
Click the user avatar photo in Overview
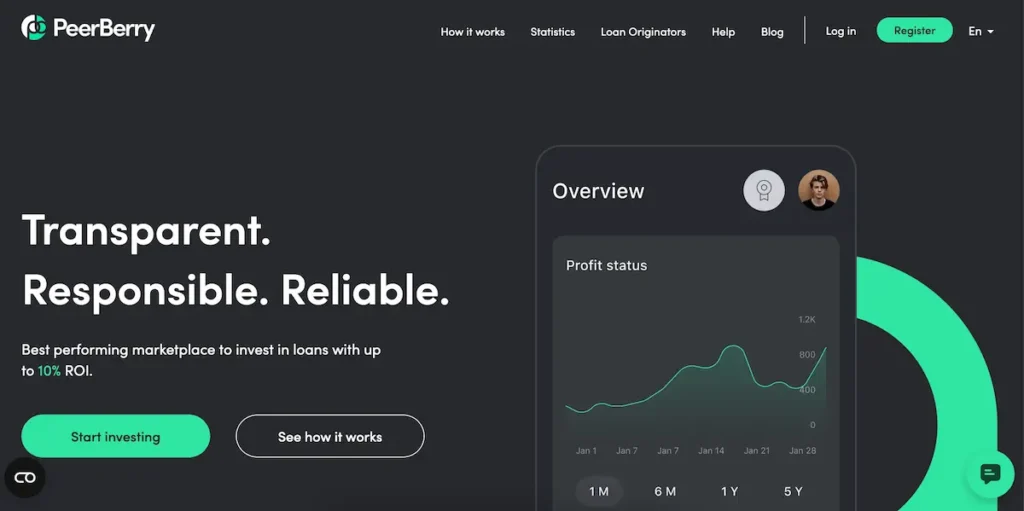coord(819,190)
